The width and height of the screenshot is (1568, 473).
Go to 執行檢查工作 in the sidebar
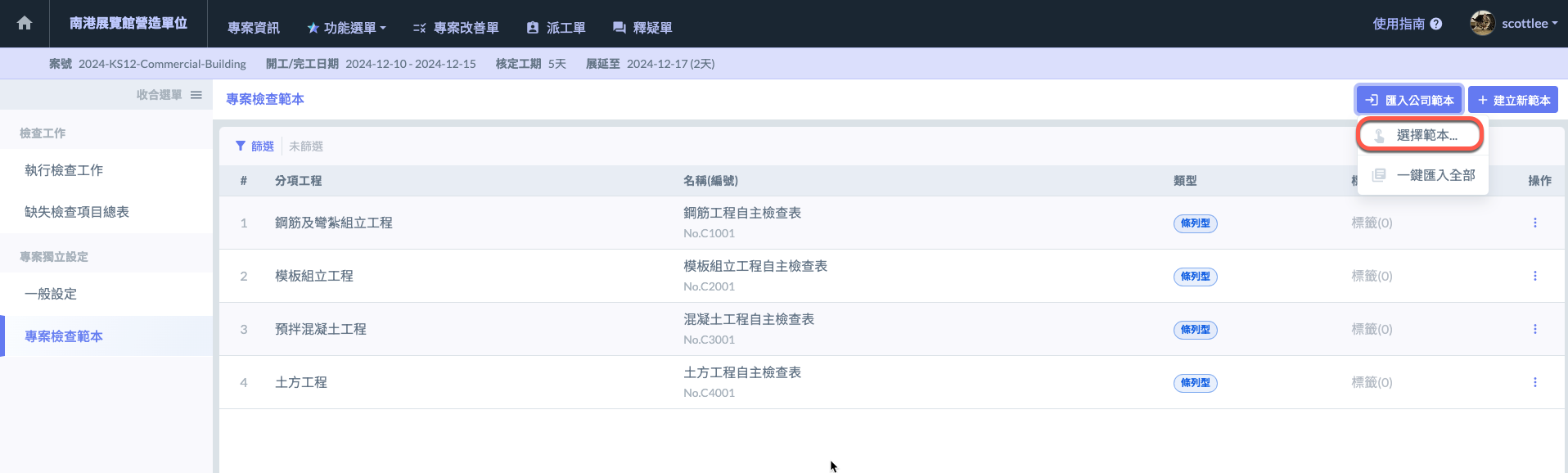(x=64, y=170)
